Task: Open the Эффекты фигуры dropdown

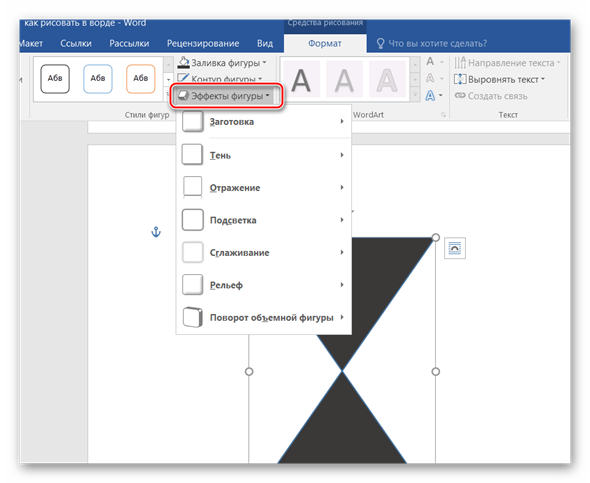Action: click(225, 96)
